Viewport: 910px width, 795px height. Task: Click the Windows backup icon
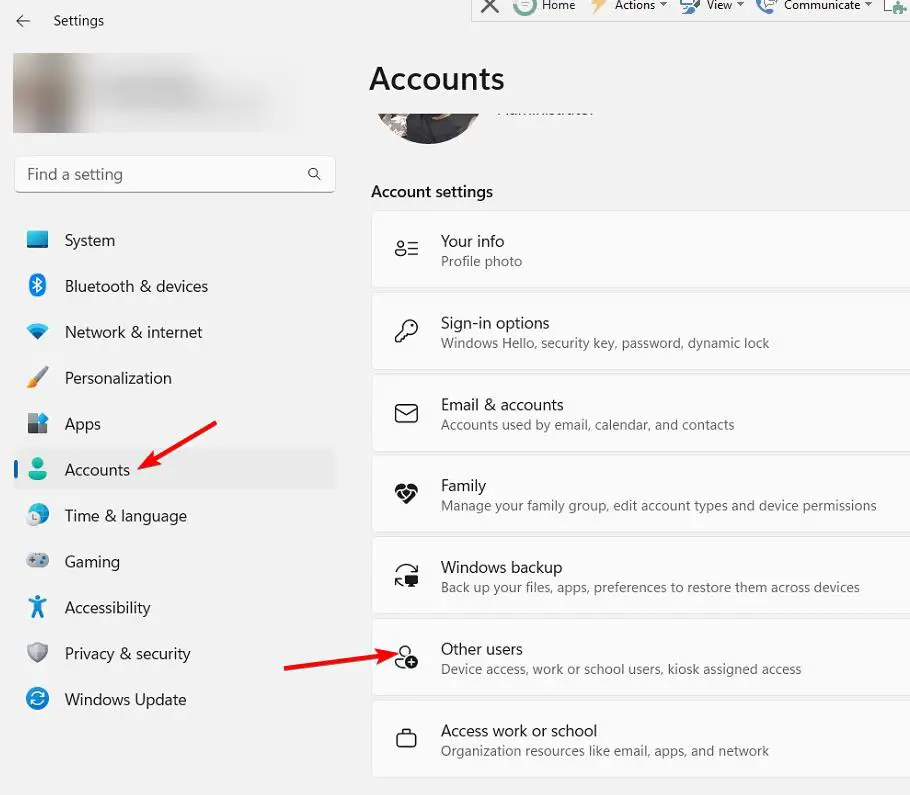click(x=406, y=576)
